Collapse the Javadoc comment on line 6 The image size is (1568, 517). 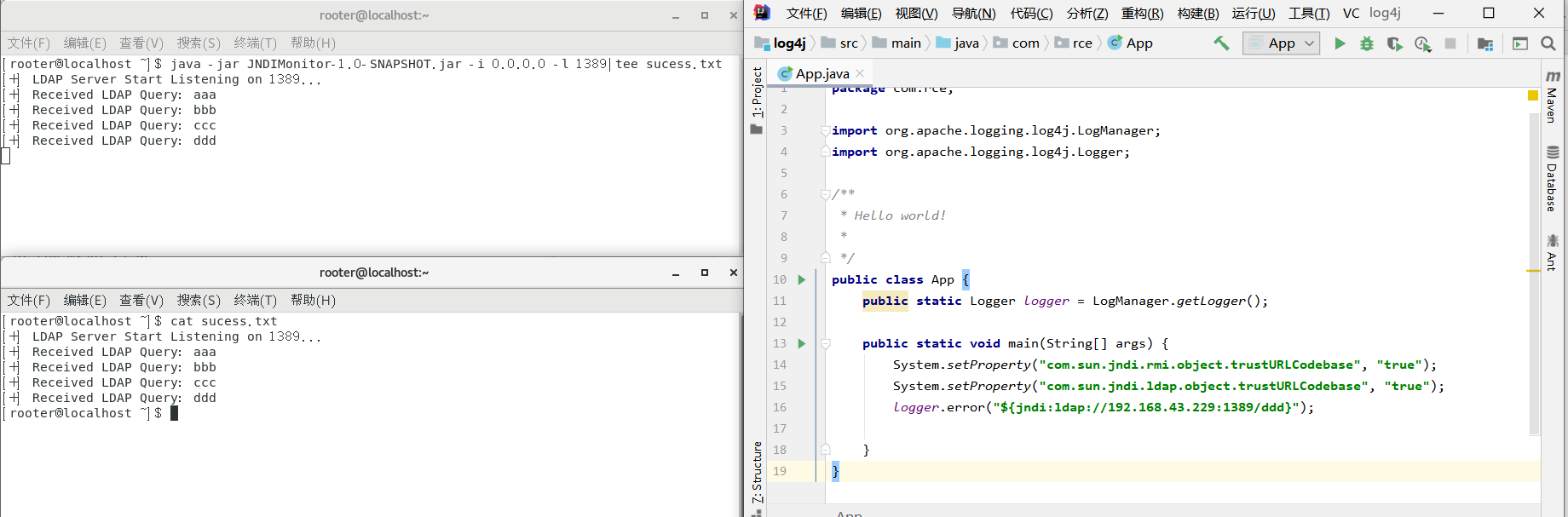(825, 194)
